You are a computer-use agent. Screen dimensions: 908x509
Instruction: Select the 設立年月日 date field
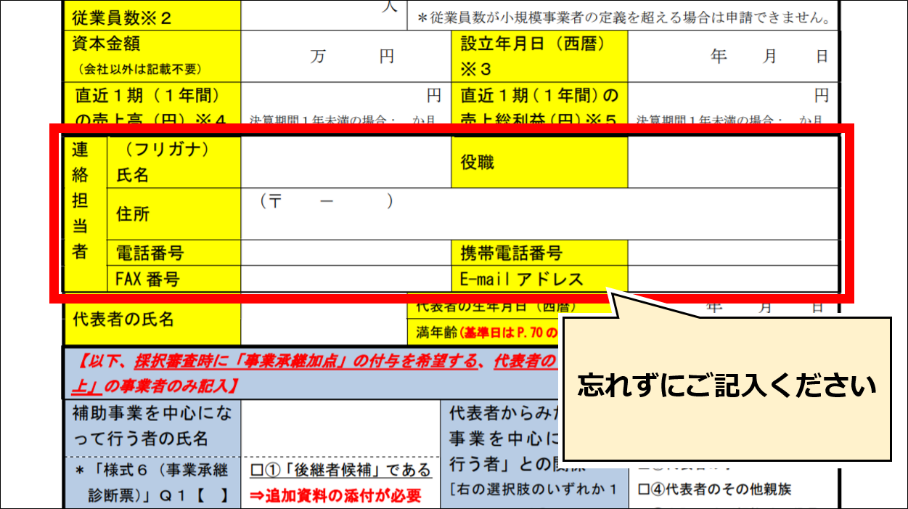[x=732, y=57]
